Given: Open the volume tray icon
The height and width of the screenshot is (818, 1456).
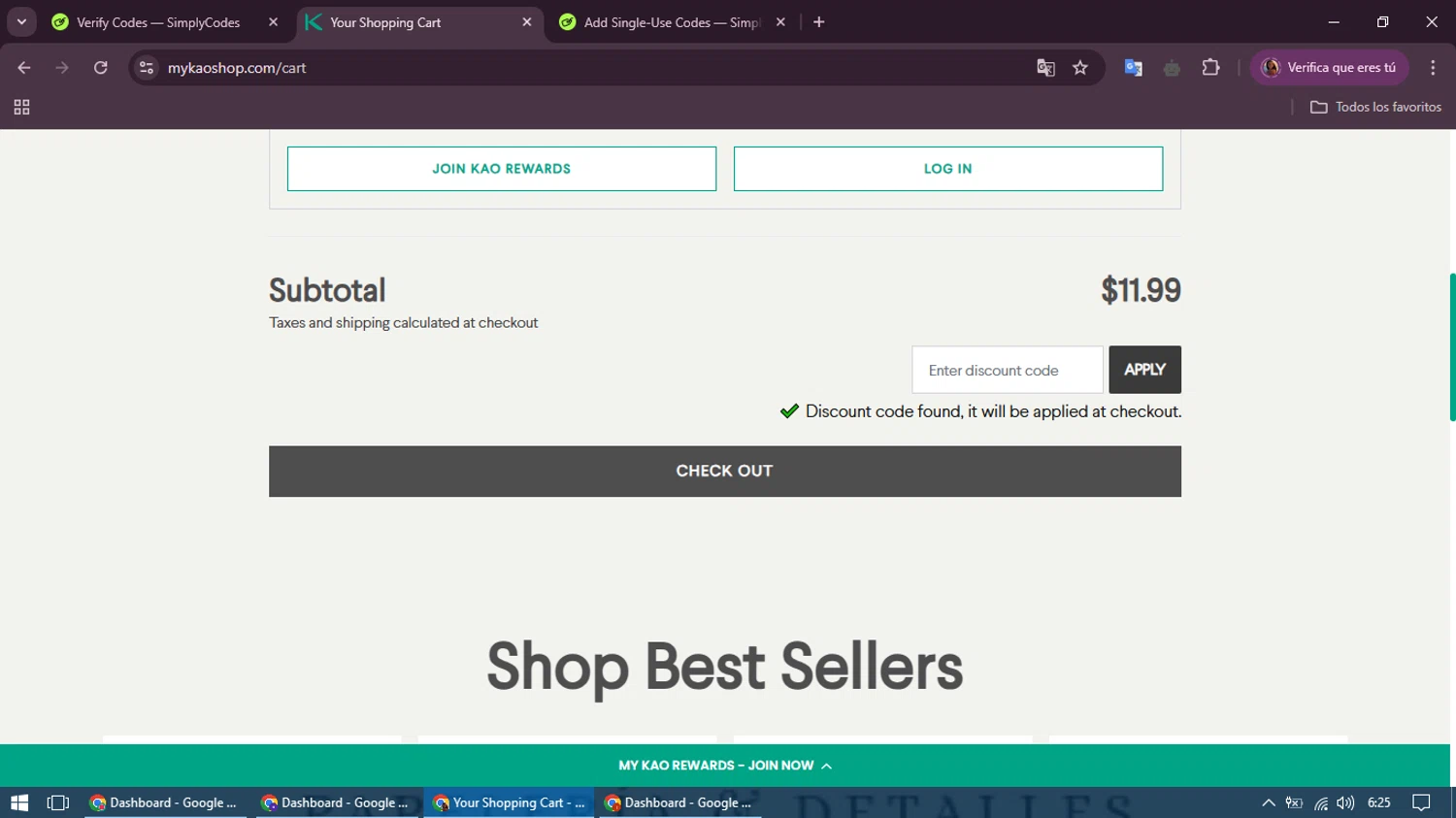Looking at the screenshot, I should tap(1345, 802).
